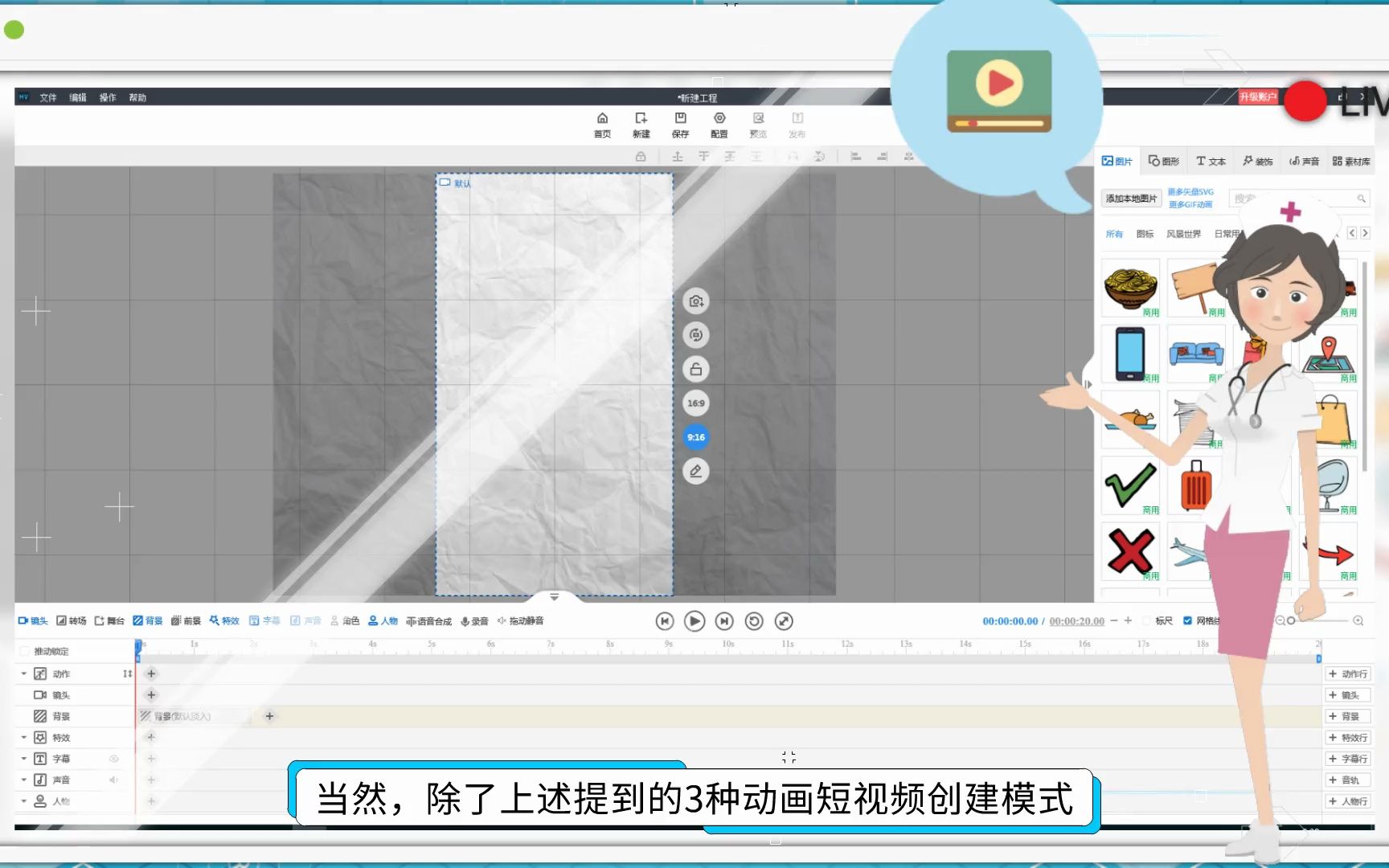
Task: Open 配置 configuration settings
Action: click(x=719, y=125)
